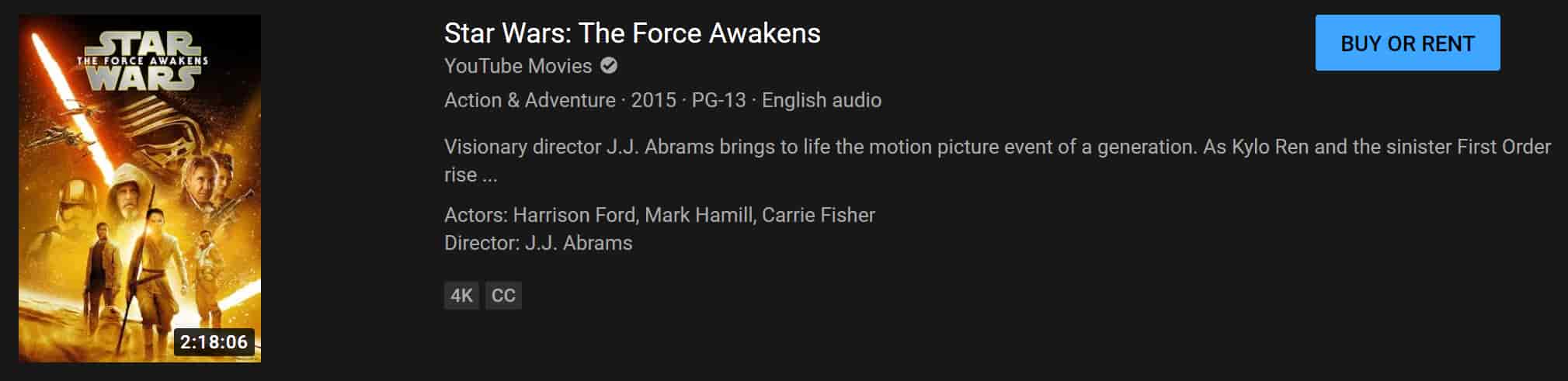Click the 2015 release year

[653, 100]
